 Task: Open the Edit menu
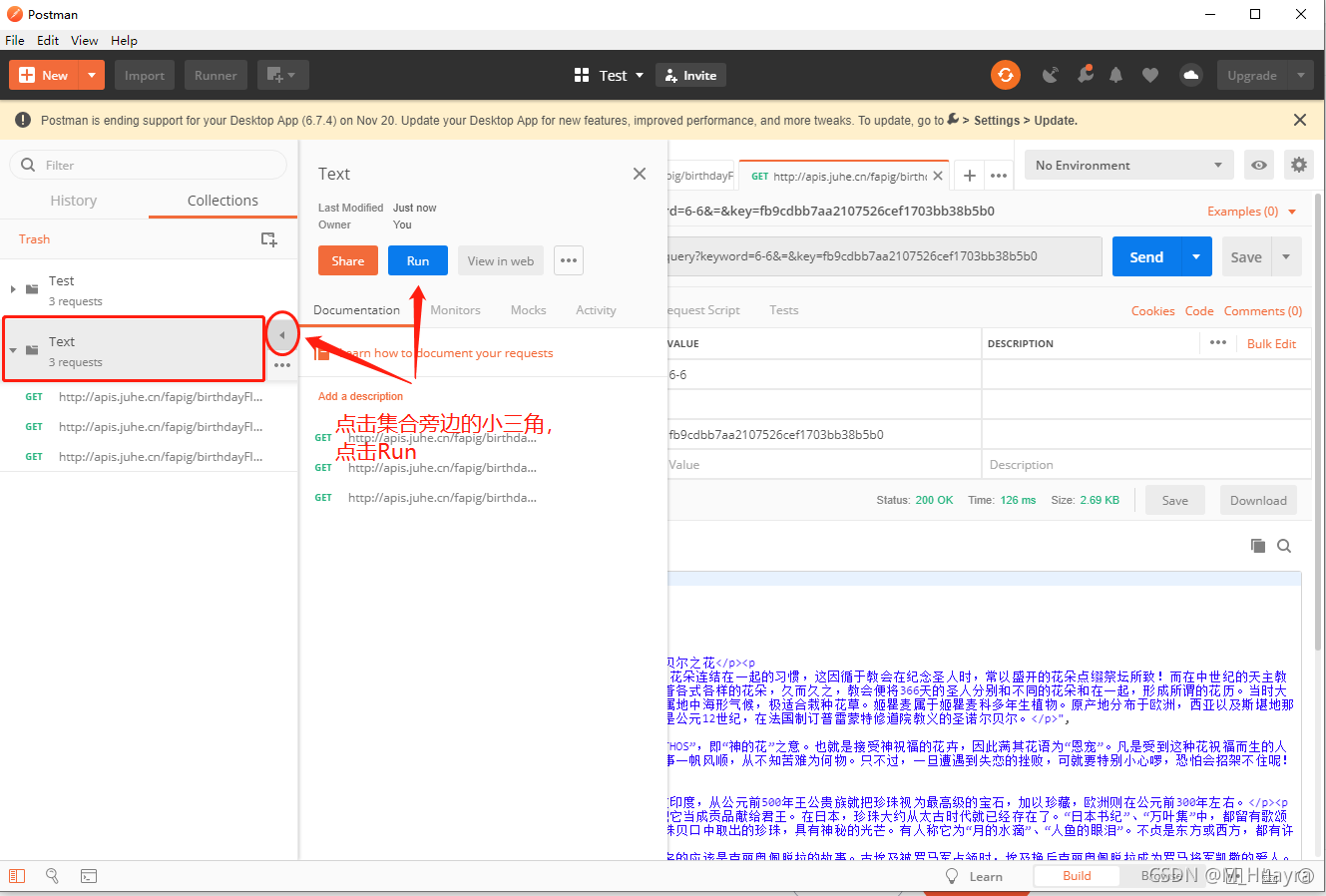[48, 41]
